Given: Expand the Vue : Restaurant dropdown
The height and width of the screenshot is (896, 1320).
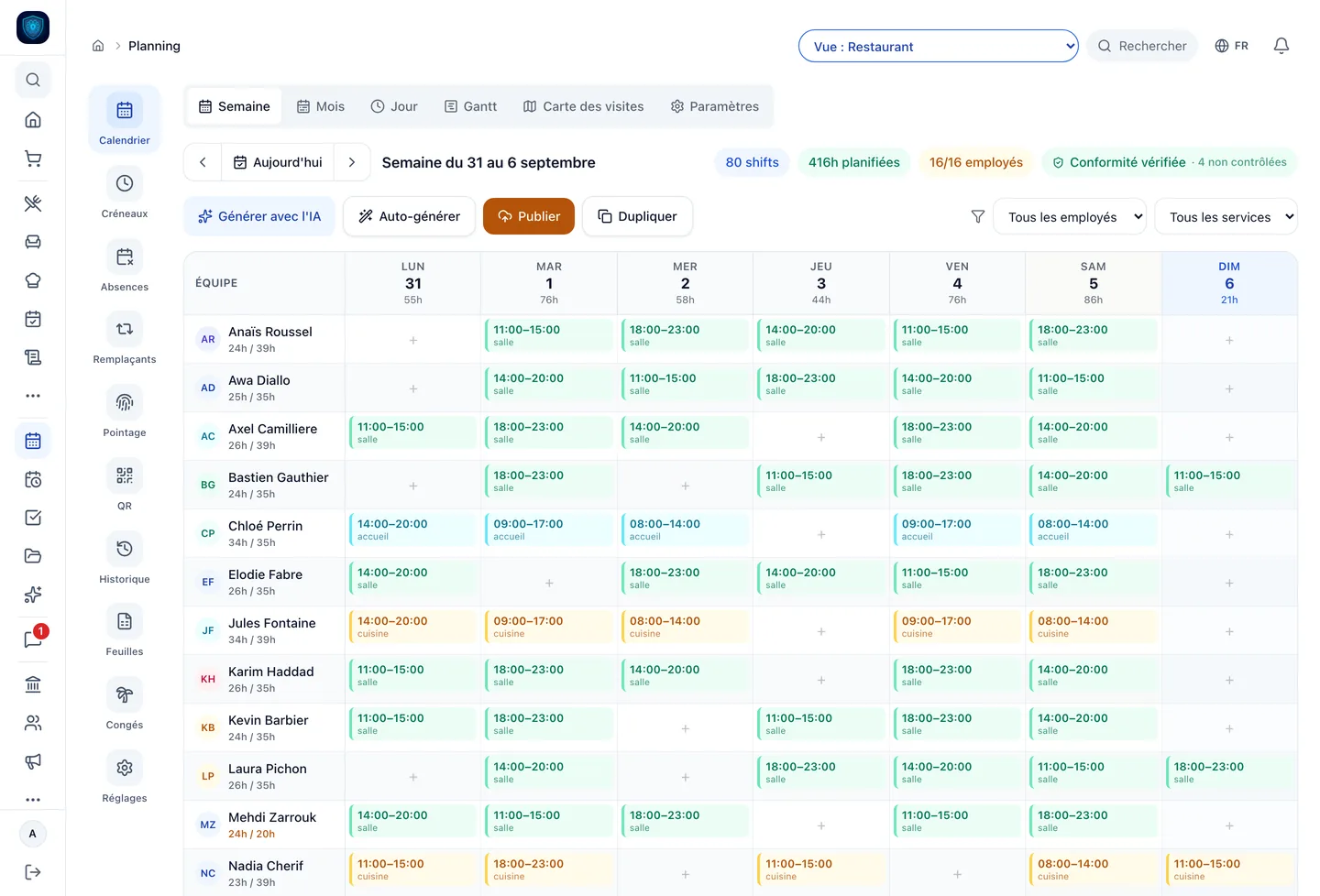Looking at the screenshot, I should 939,46.
